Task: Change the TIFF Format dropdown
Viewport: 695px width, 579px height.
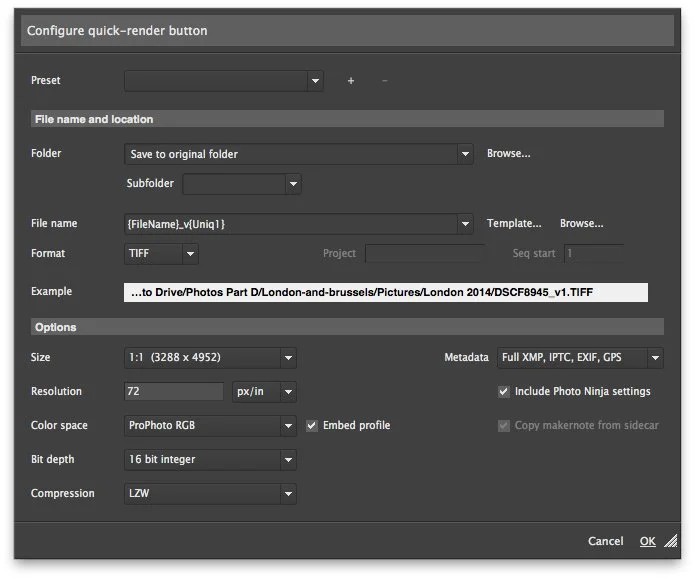Action: pyautogui.click(x=161, y=254)
